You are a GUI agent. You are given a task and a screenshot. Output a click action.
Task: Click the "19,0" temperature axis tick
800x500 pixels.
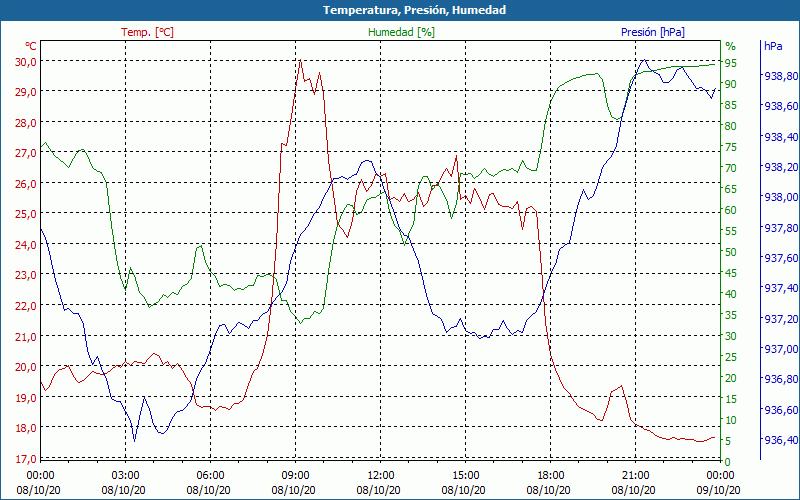point(26,397)
